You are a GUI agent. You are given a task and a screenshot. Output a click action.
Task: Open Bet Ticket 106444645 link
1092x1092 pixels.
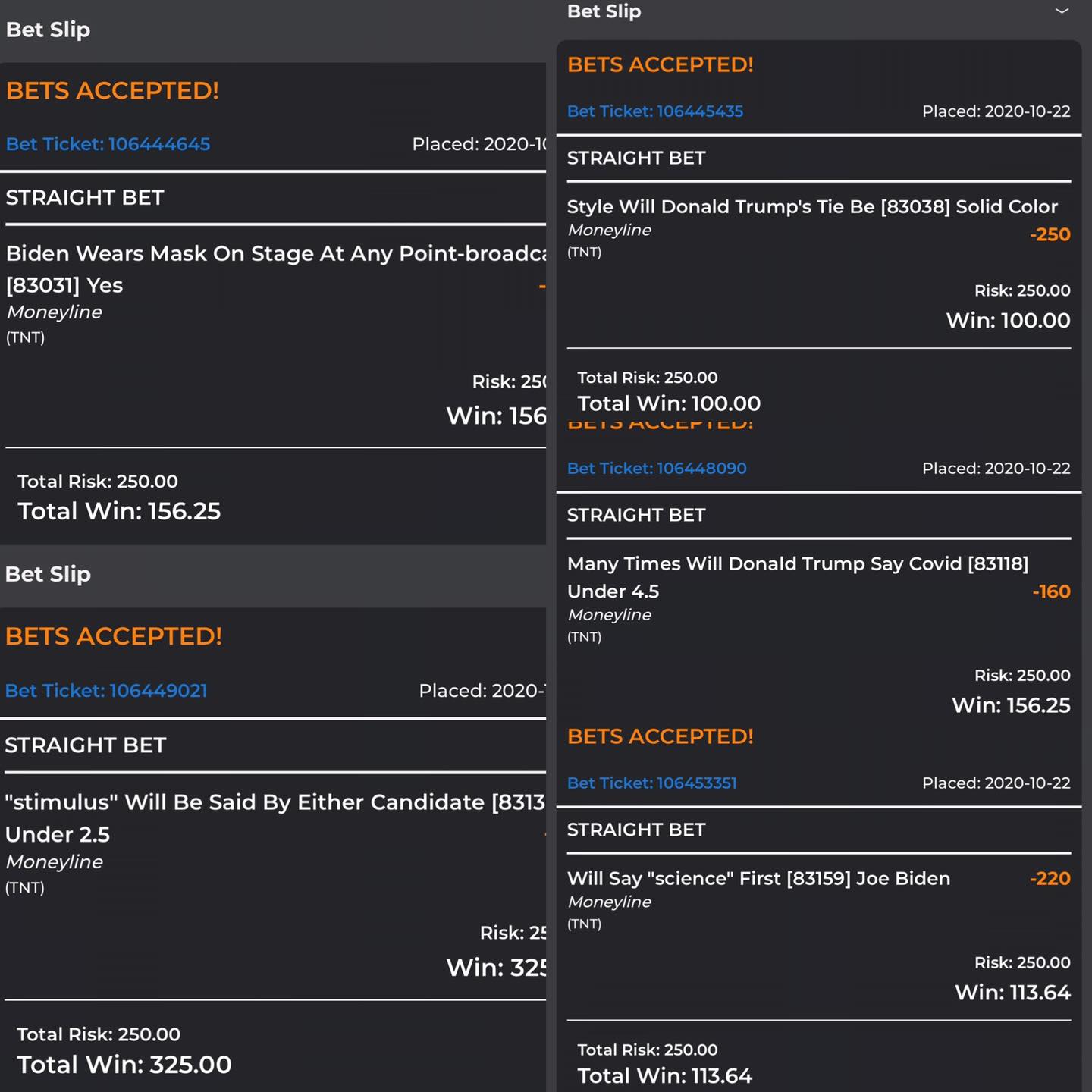[108, 144]
